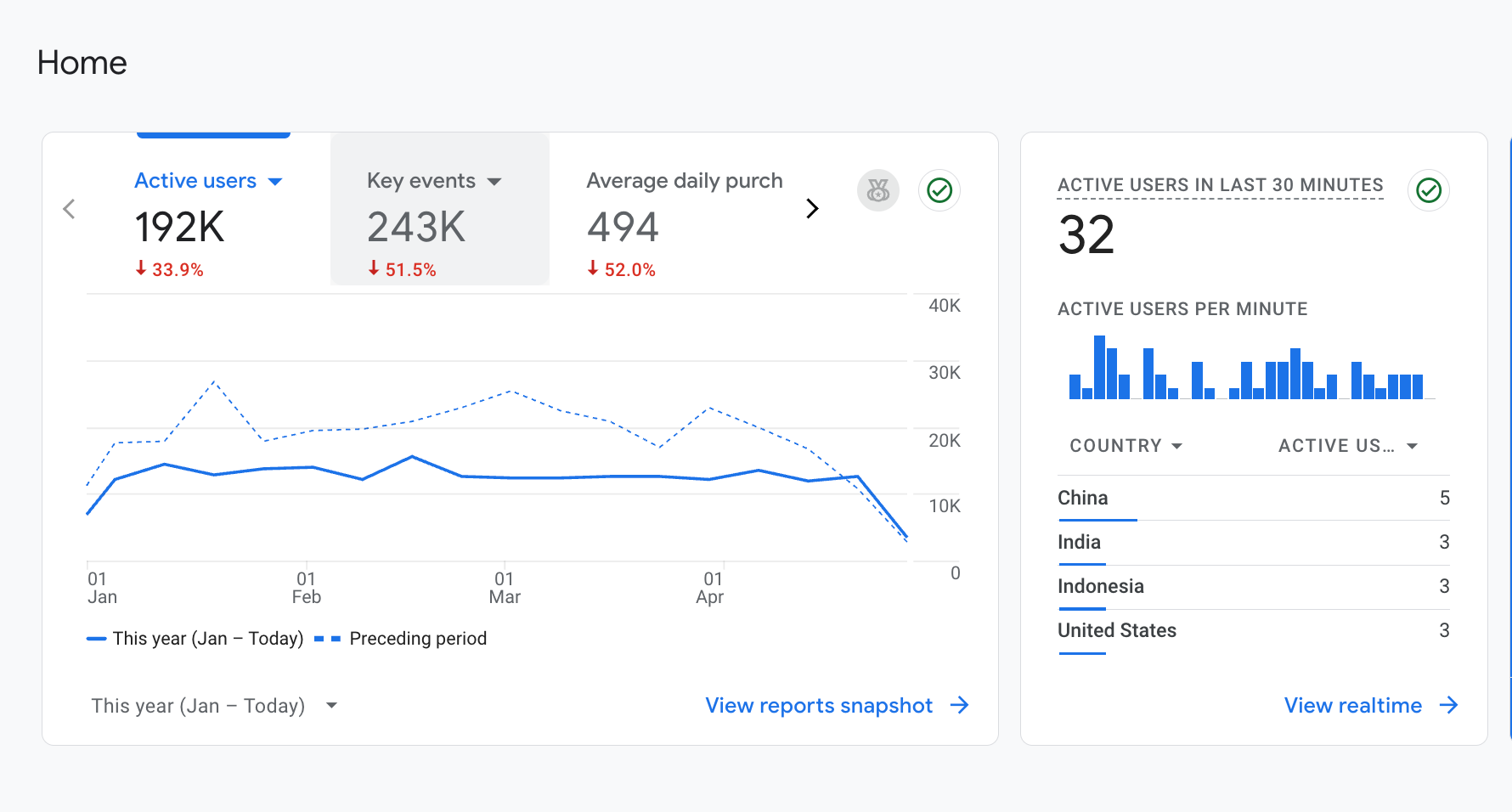Open the medal insights icon
The width and height of the screenshot is (1512, 812).
[878, 190]
